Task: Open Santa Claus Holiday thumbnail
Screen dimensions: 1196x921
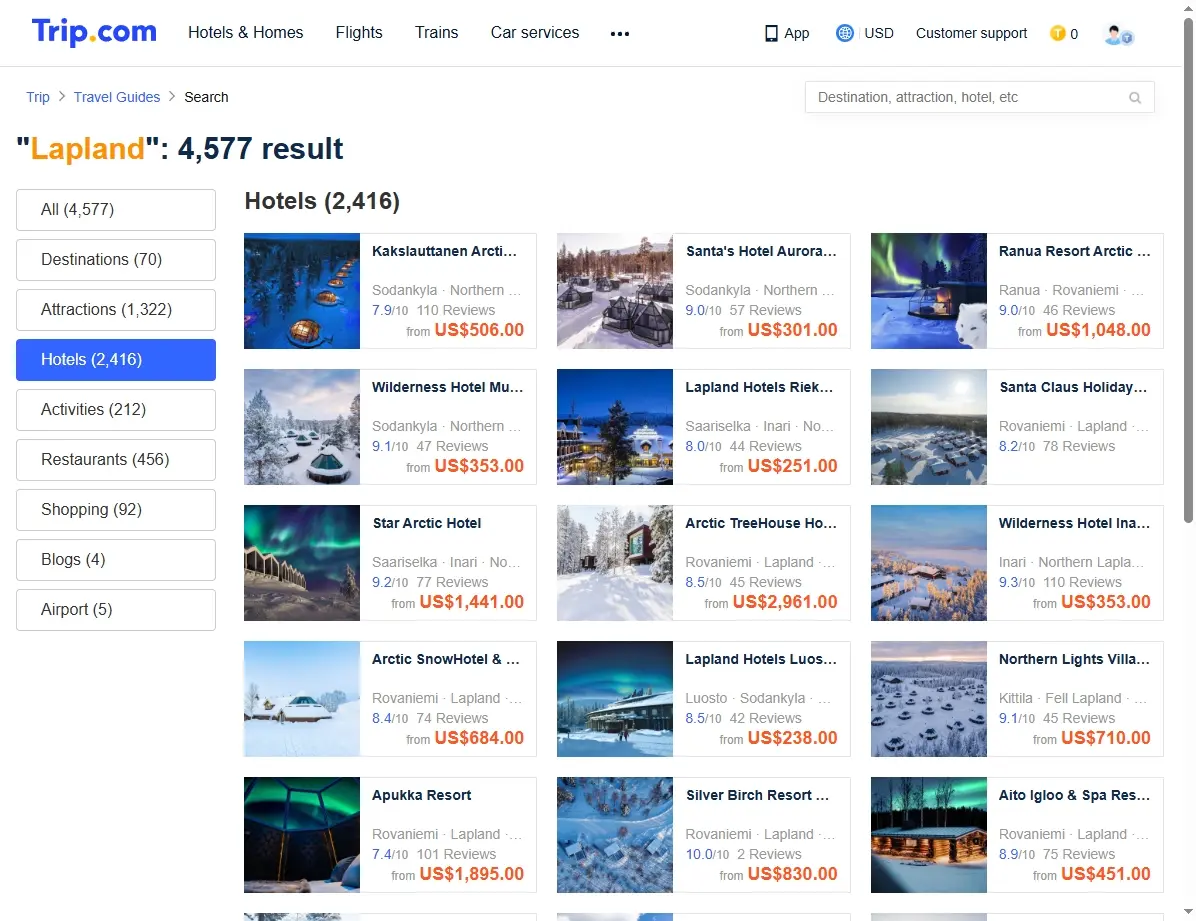Action: tap(928, 427)
